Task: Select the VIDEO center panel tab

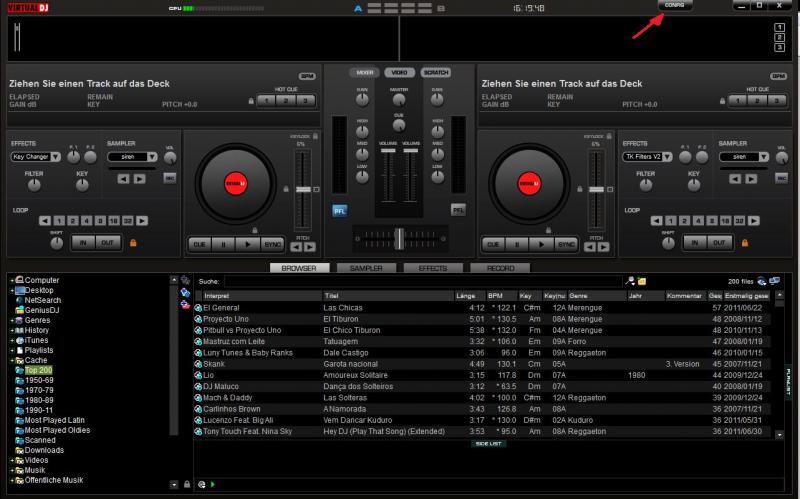Action: pyautogui.click(x=399, y=72)
